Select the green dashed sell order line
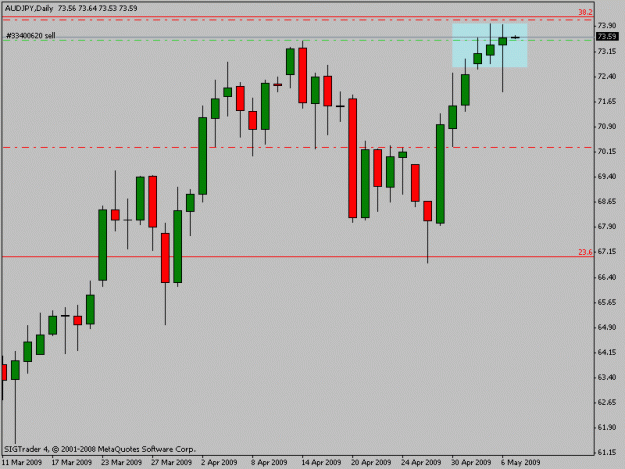This screenshot has height=469, width=625. pyautogui.click(x=298, y=40)
